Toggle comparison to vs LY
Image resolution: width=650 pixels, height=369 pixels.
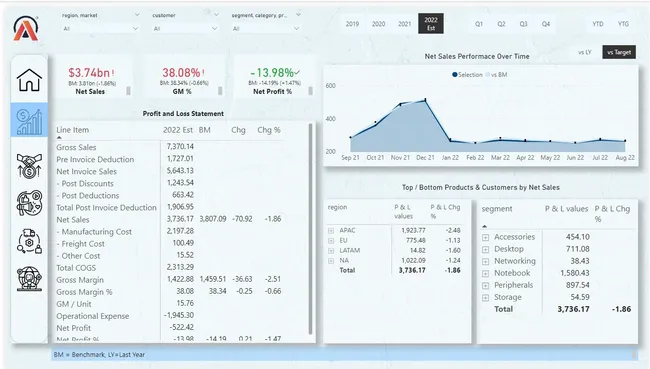[585, 52]
